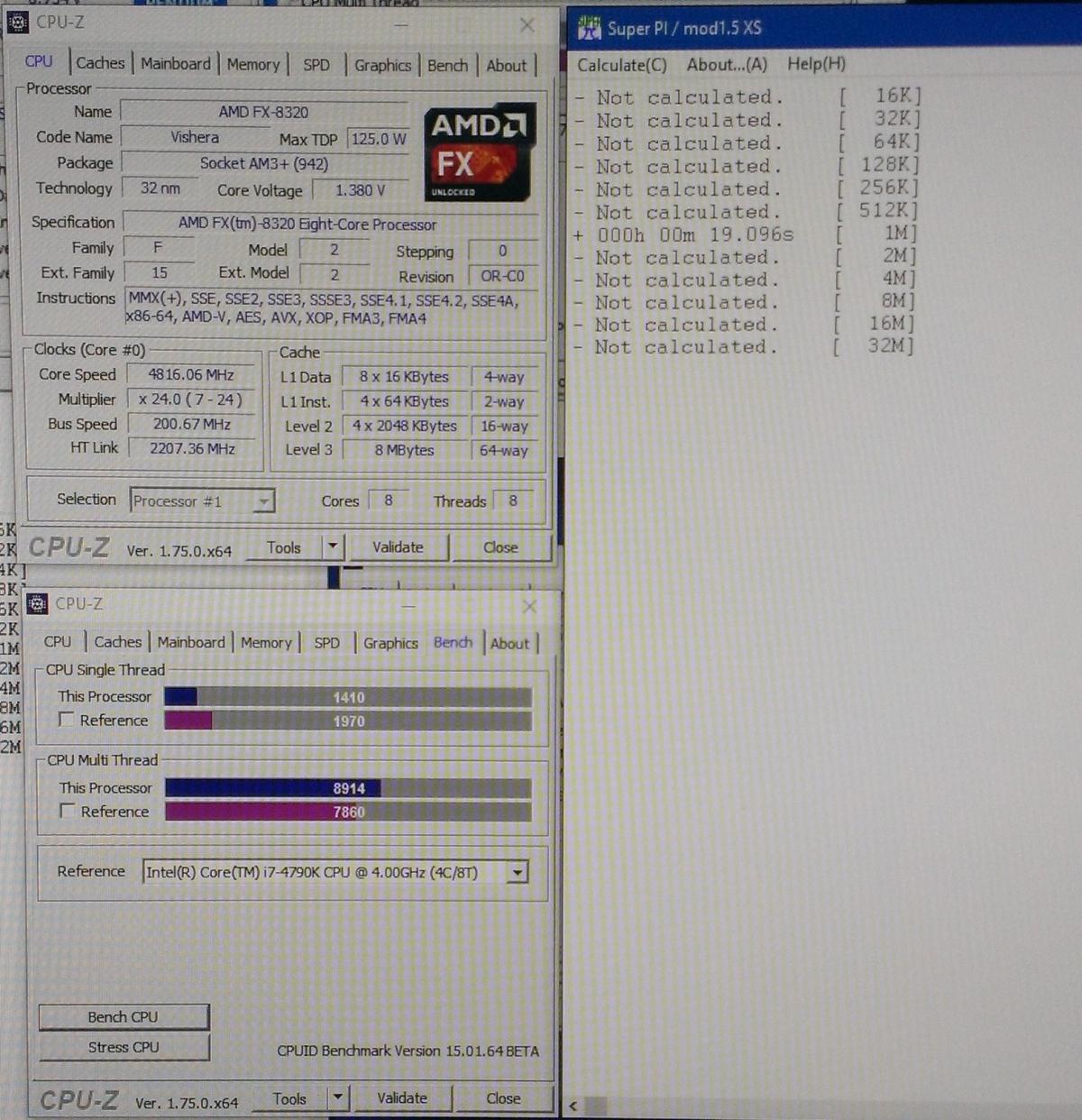This screenshot has height=1120, width=1082.
Task: Open Tools dropdown arrow in bottom CPU-Z window
Action: coord(338,1097)
